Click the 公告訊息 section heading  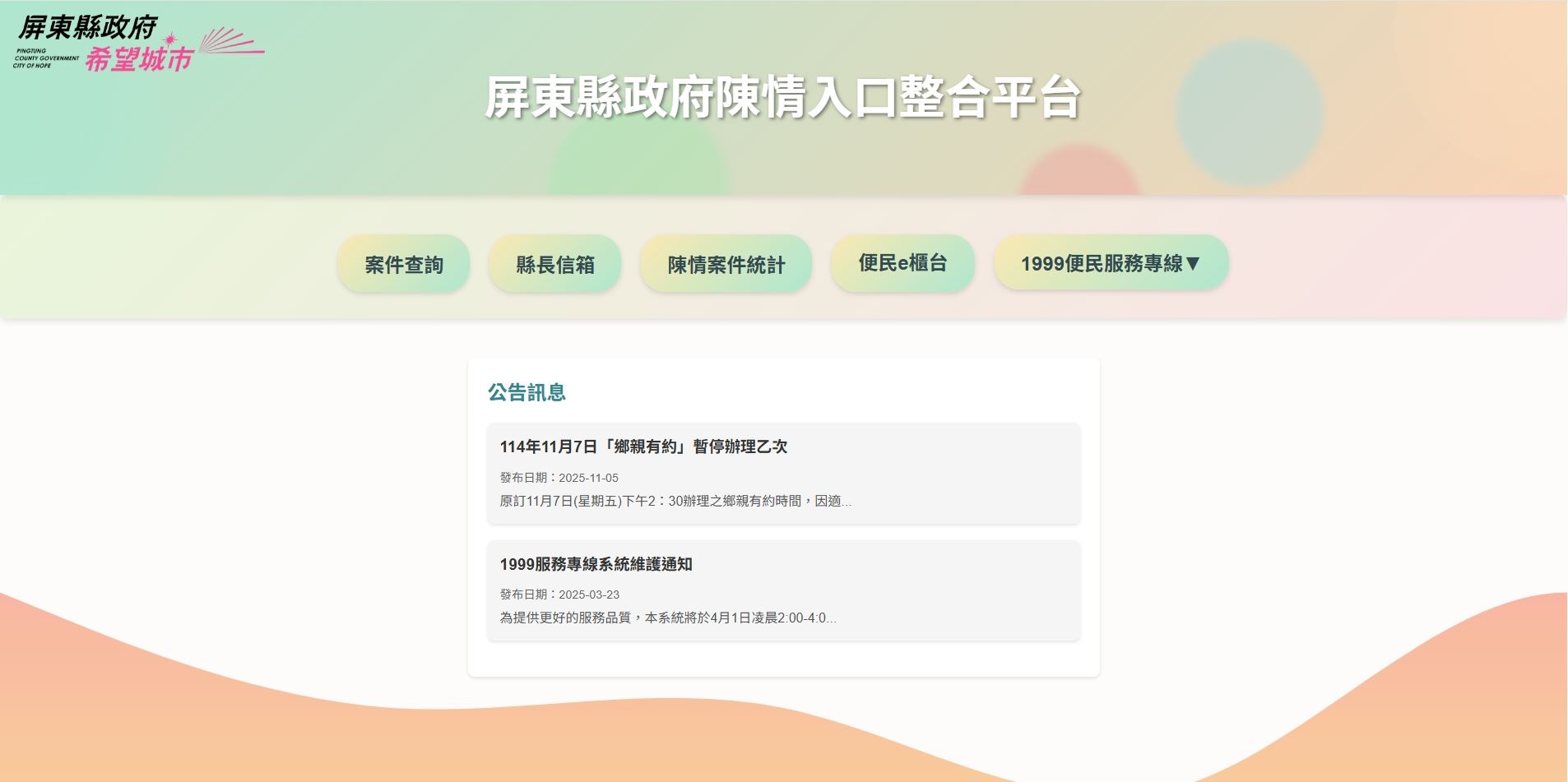click(x=527, y=392)
